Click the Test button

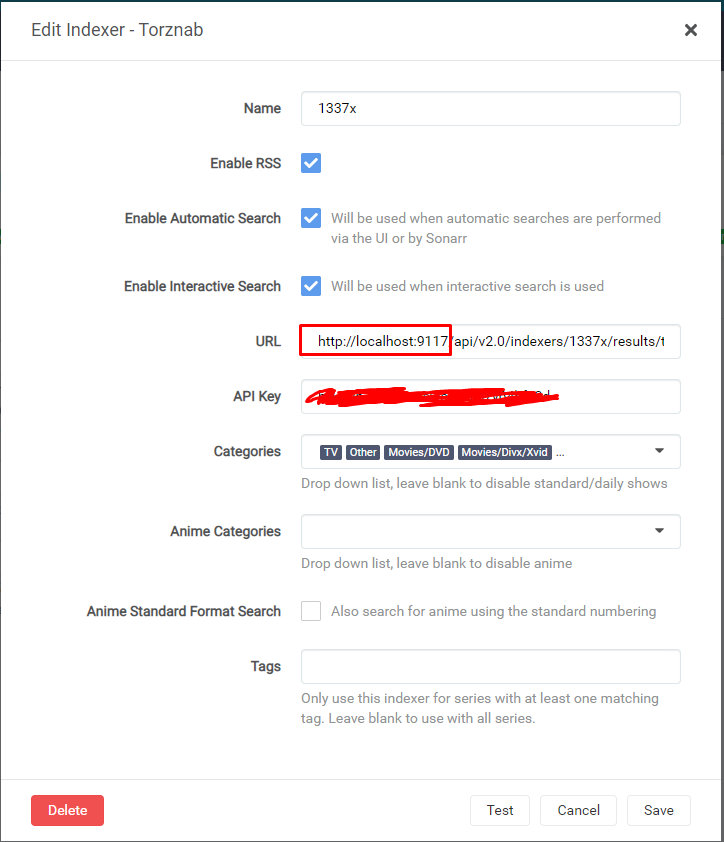click(x=500, y=810)
